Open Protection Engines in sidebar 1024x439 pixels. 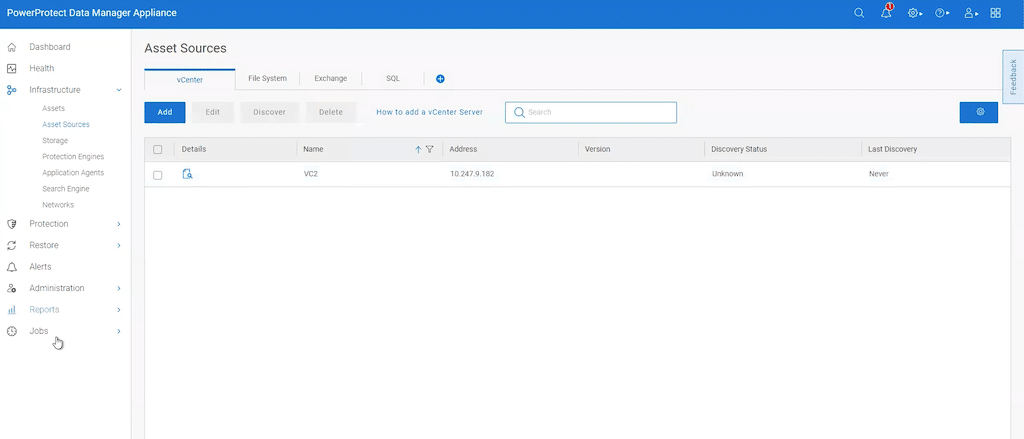pos(73,157)
